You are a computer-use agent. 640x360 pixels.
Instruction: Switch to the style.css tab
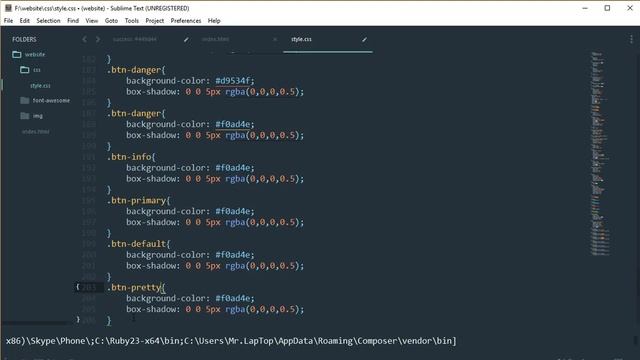coord(301,39)
